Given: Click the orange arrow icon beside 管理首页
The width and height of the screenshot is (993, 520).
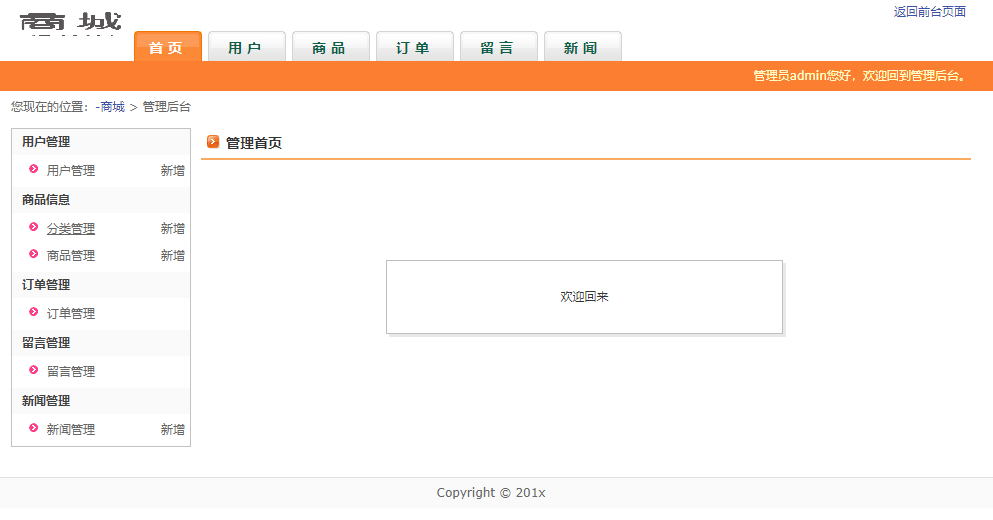Looking at the screenshot, I should [x=213, y=142].
